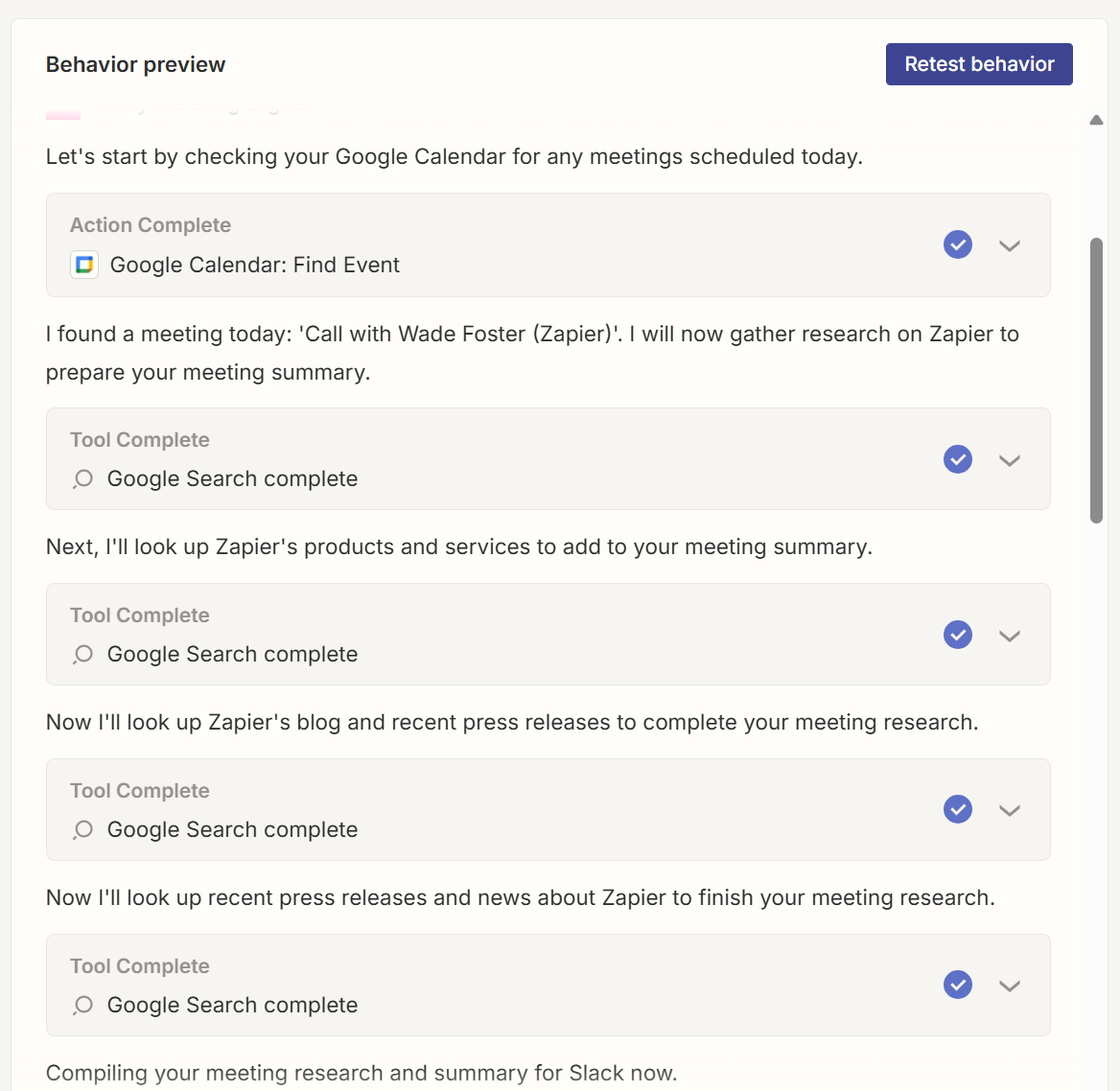Expand Google Search card above 'Compiling your meeting research' text

(x=1010, y=987)
